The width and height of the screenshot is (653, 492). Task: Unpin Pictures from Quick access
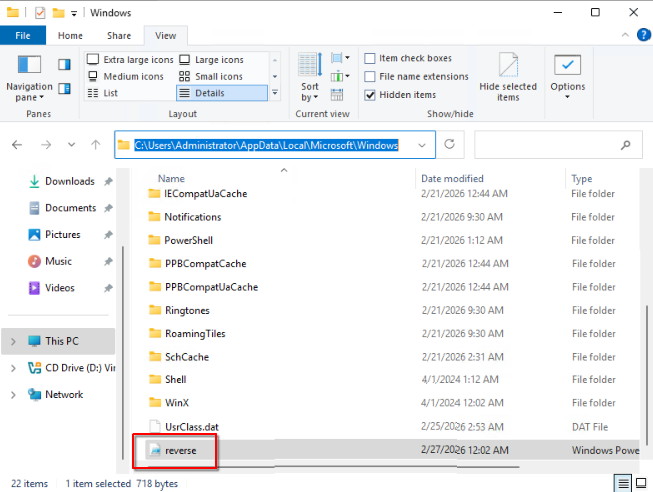click(x=108, y=235)
